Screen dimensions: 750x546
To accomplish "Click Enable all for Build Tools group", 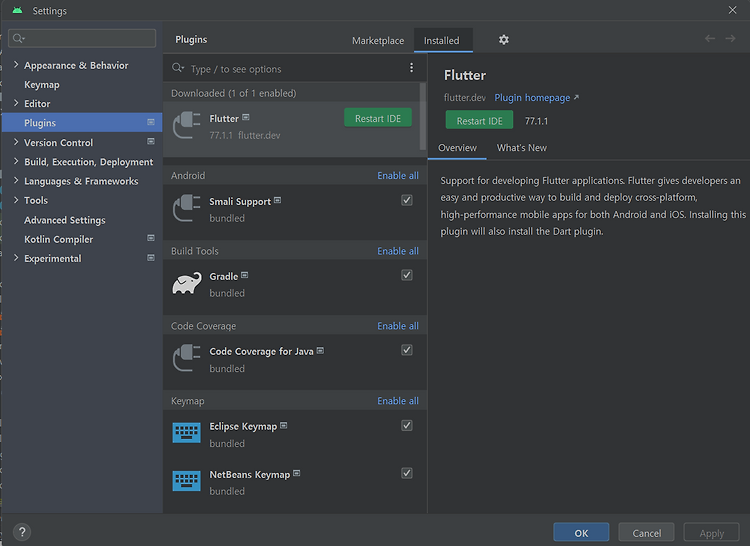I will click(397, 251).
